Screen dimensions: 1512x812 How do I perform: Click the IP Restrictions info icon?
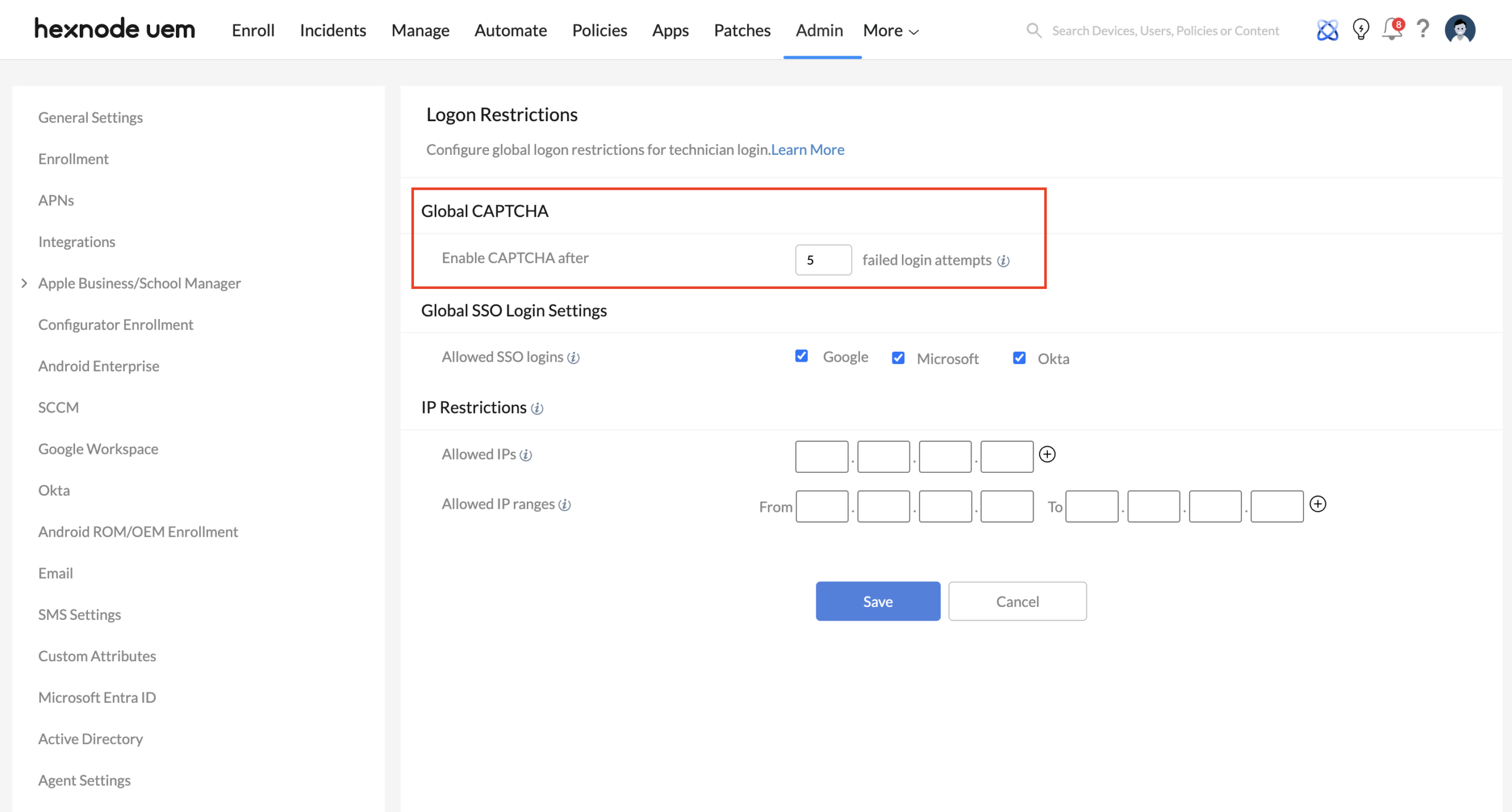(x=537, y=408)
